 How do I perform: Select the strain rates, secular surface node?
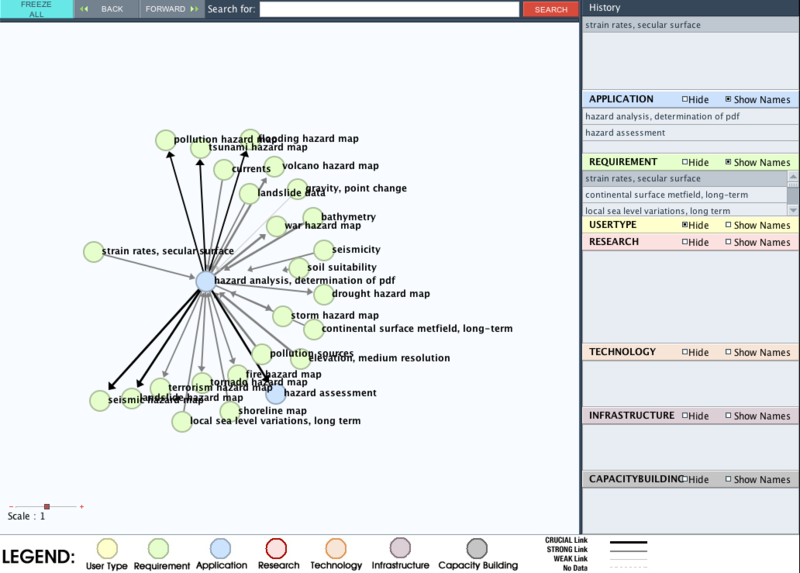(x=93, y=252)
